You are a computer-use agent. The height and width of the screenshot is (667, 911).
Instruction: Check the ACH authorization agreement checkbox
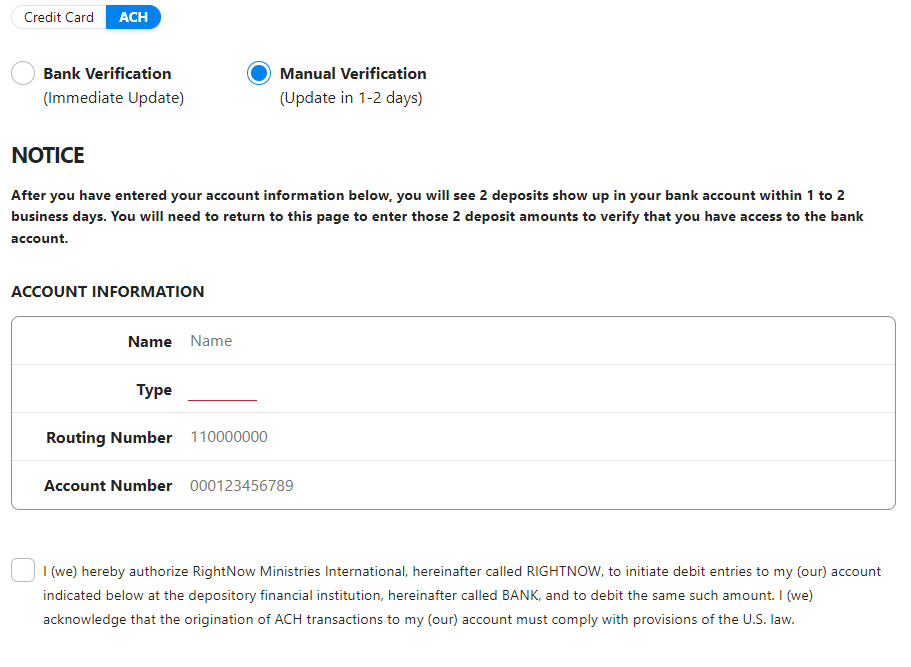tap(22, 570)
